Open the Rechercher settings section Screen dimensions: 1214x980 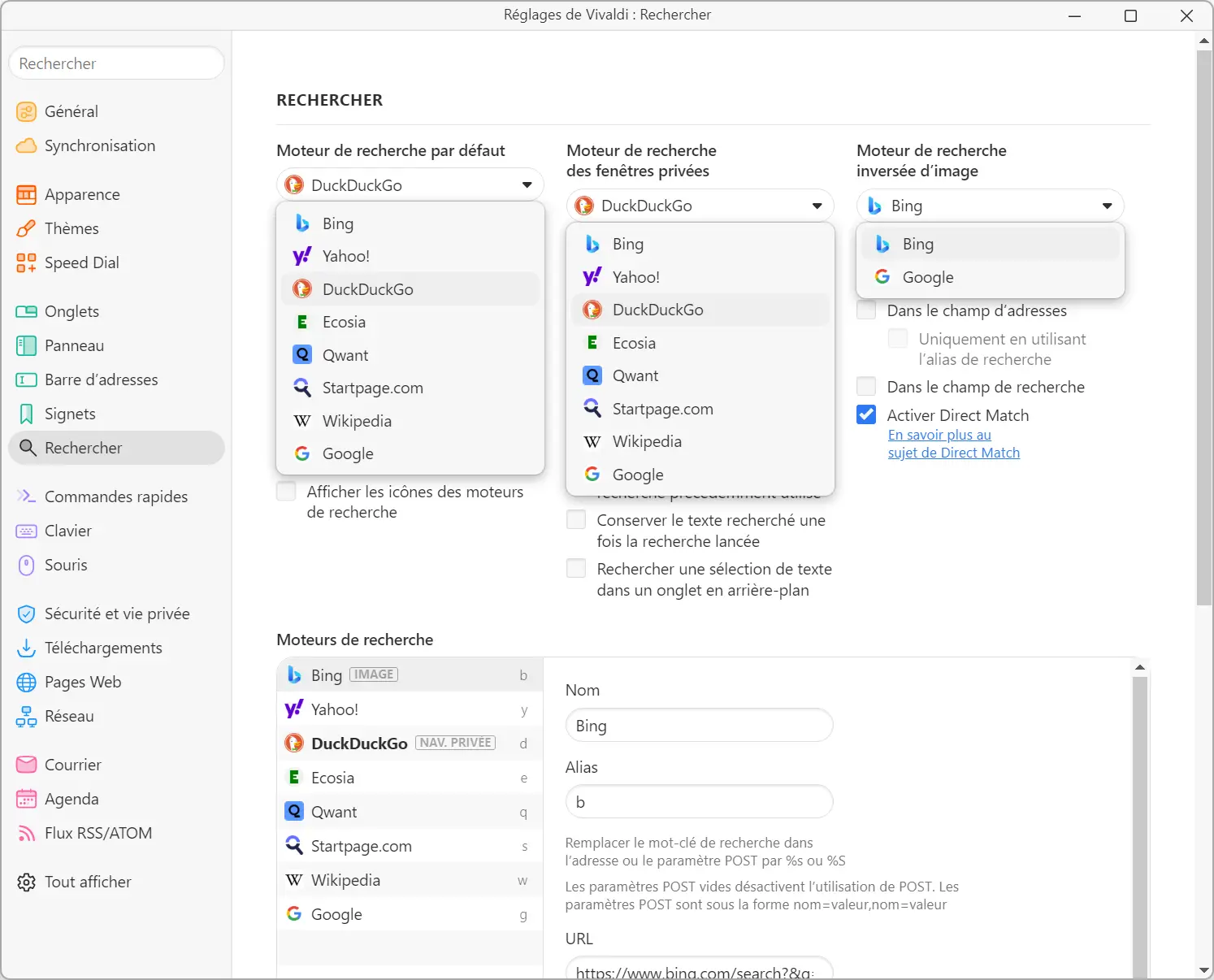tap(116, 448)
